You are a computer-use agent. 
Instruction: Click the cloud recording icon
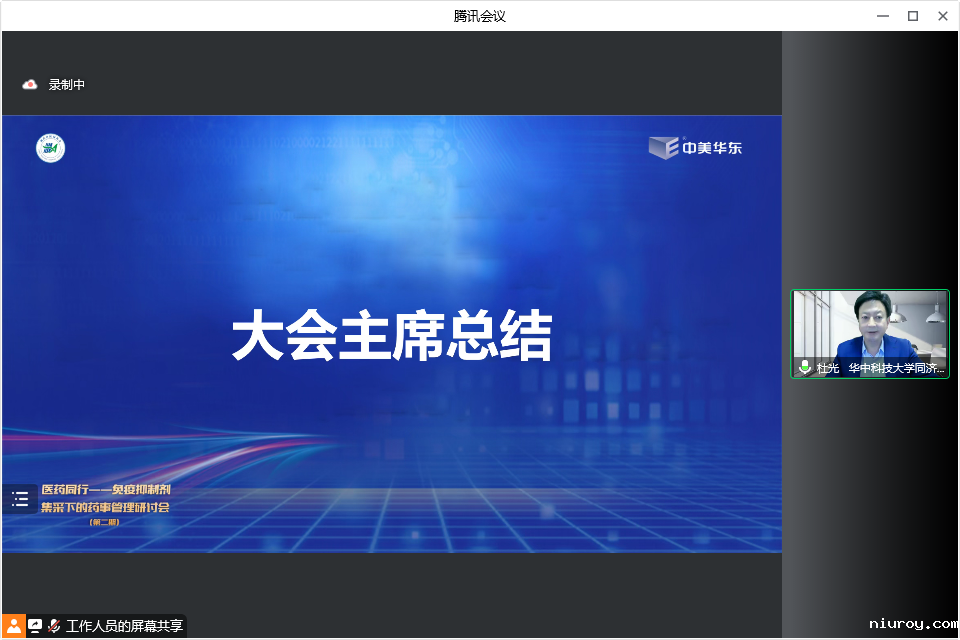30,84
